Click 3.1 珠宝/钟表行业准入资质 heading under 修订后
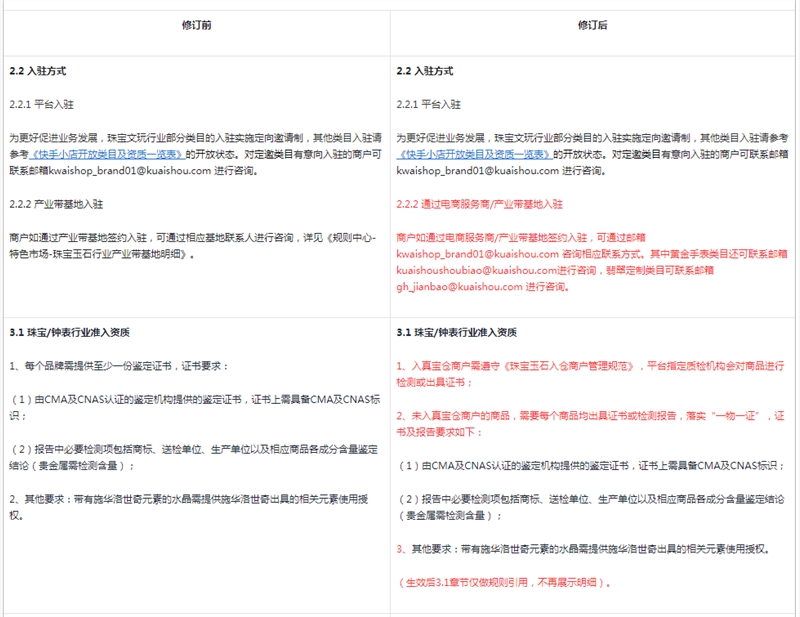Screen dimensions: 800x617 [457, 333]
